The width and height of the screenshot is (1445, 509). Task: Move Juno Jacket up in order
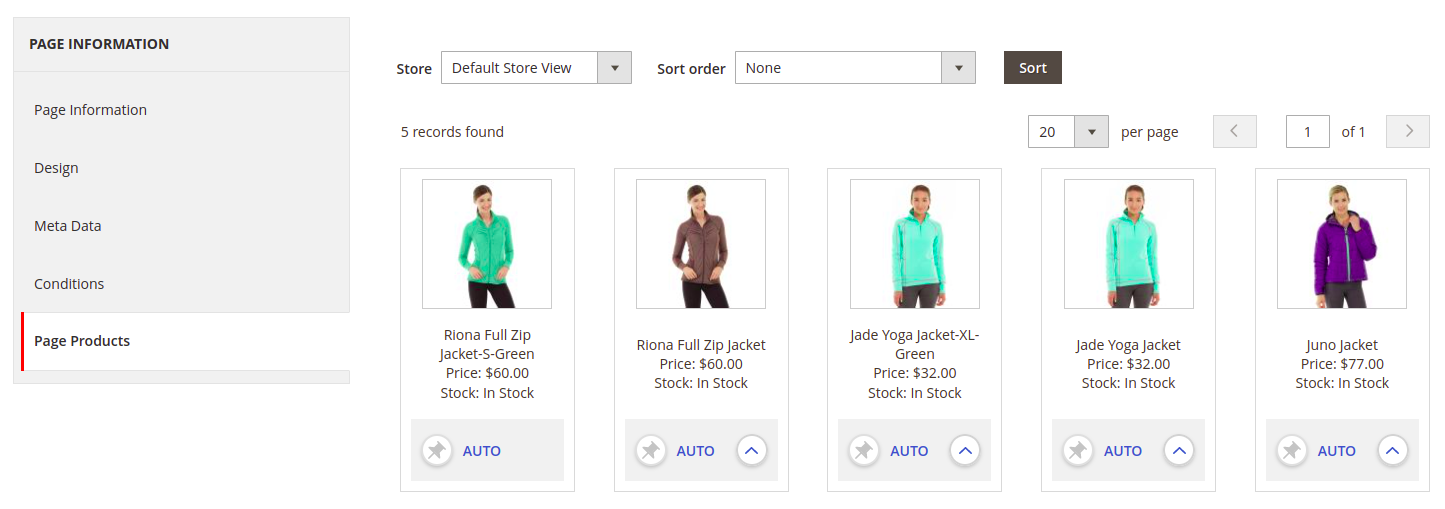[1393, 451]
